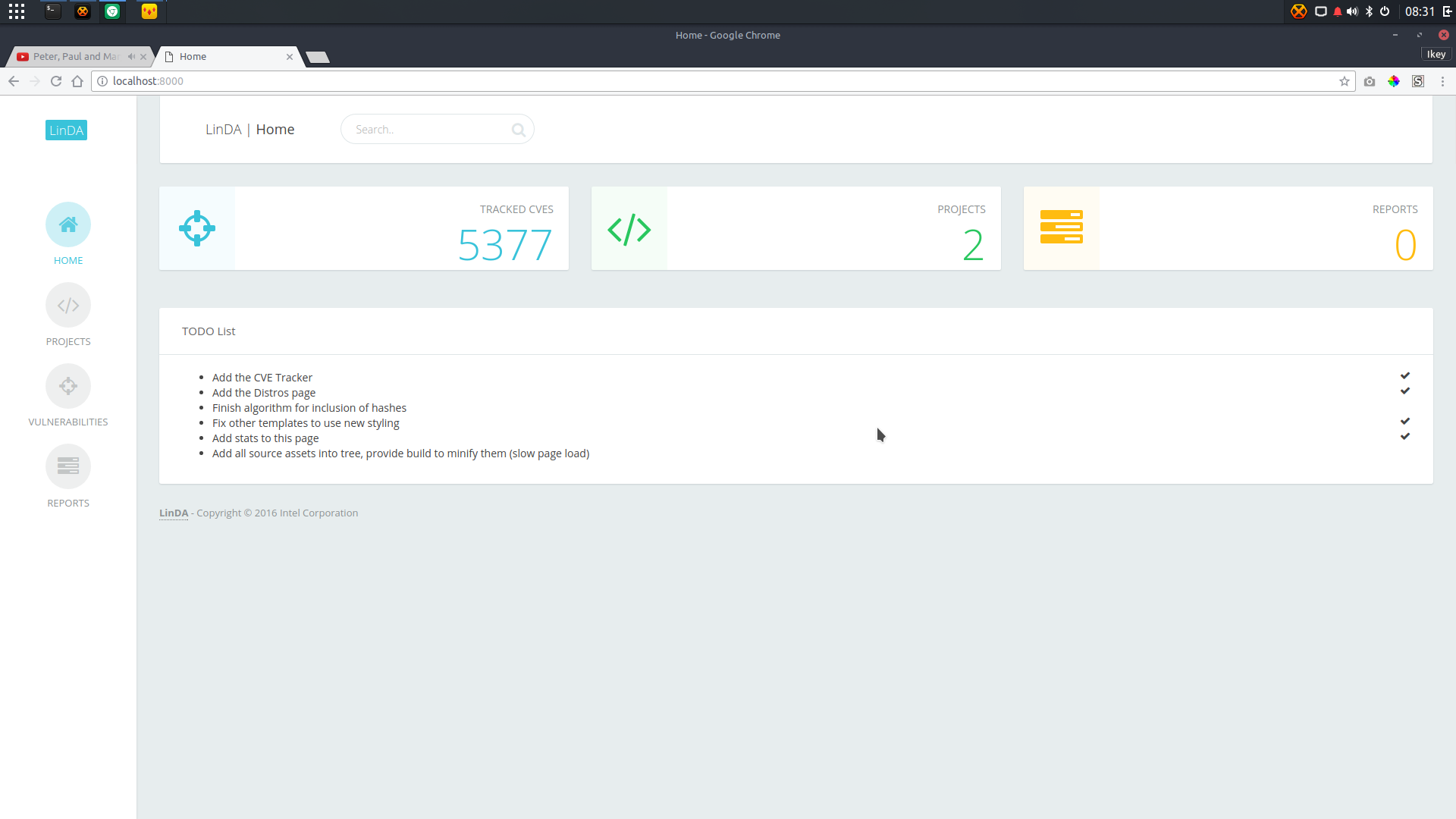Screen dimensions: 1456x819
Task: Select the Home browser tab
Action: point(227,56)
